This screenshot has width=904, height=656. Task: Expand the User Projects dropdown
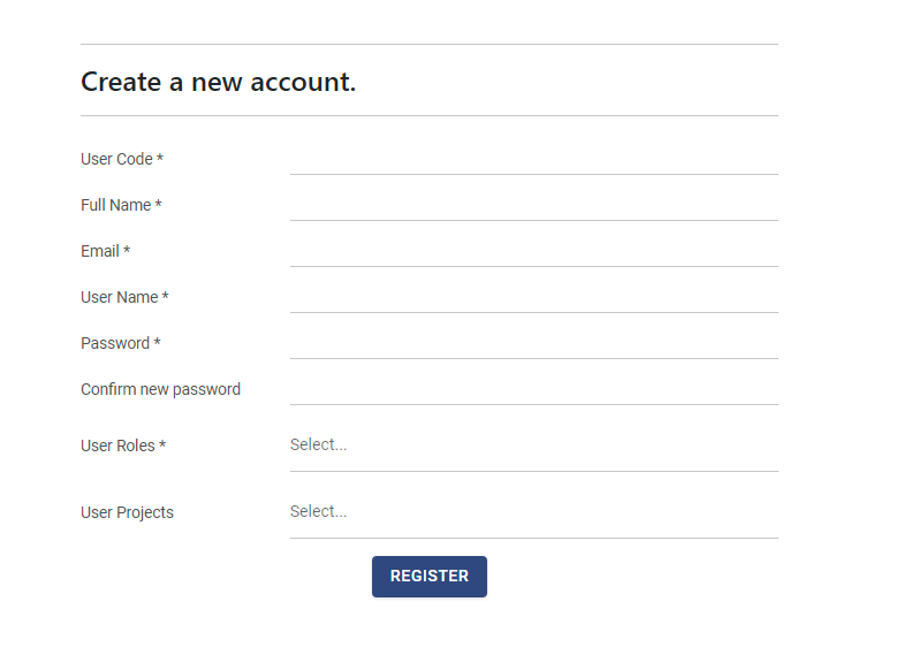pyautogui.click(x=533, y=512)
